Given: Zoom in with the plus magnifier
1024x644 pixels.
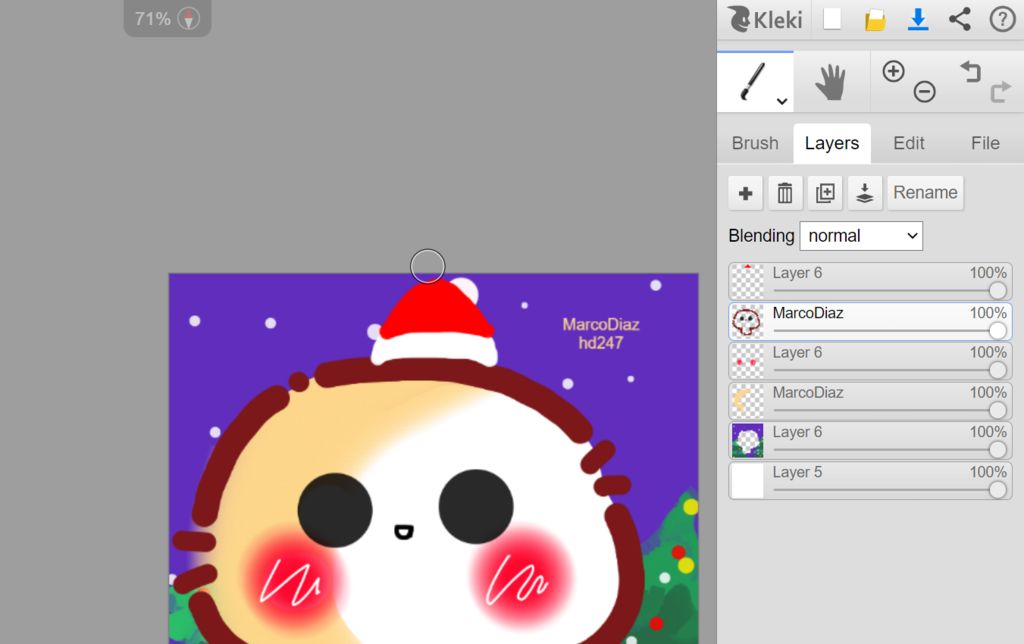Looking at the screenshot, I should (x=893, y=71).
